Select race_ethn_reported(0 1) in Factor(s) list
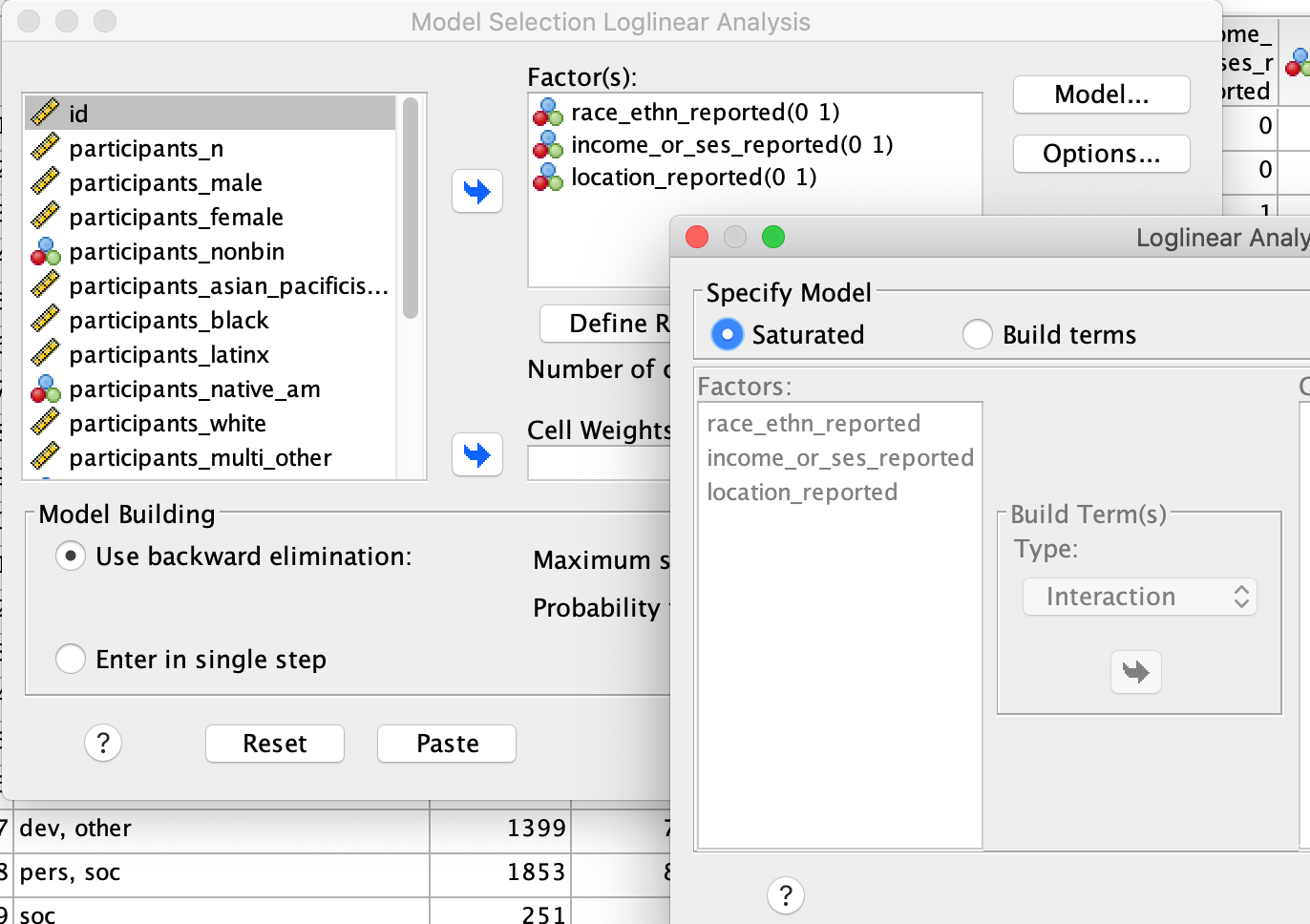Screen dimensions: 1310x924 [706, 113]
